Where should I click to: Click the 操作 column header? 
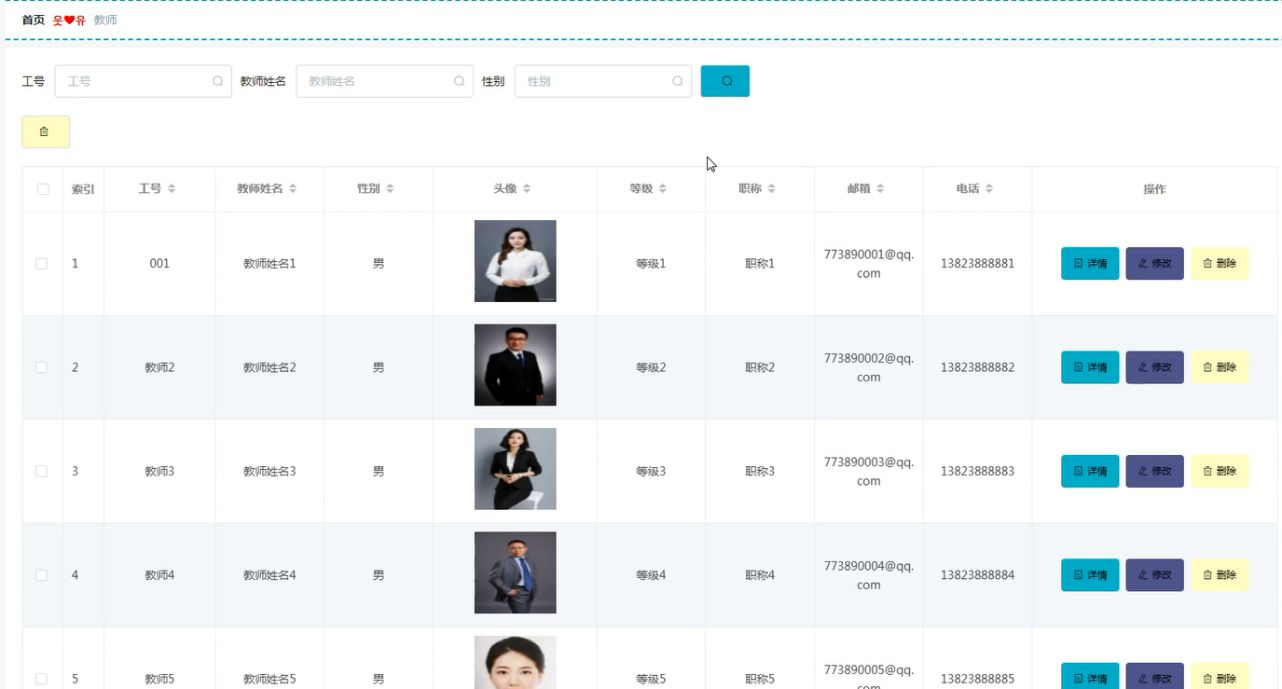pos(1154,189)
